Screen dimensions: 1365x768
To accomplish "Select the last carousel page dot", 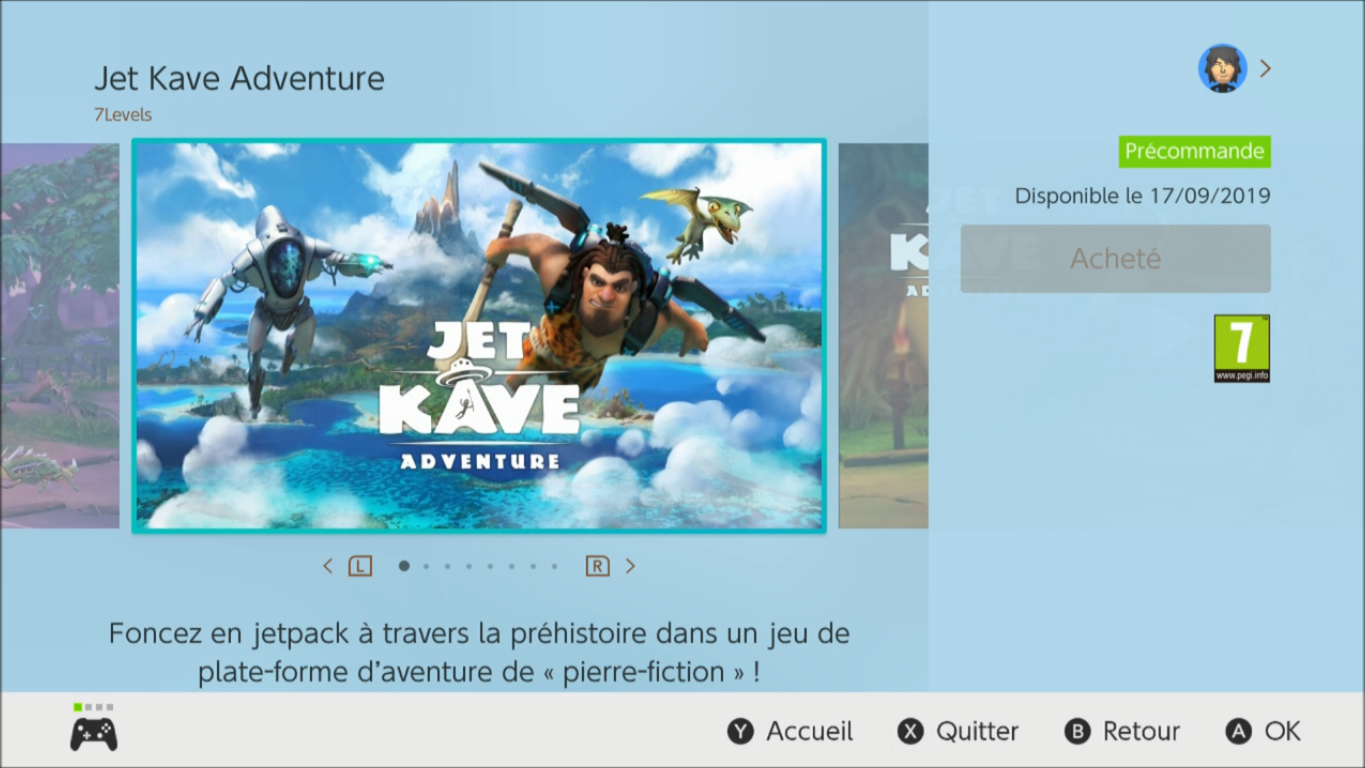I will 555,566.
